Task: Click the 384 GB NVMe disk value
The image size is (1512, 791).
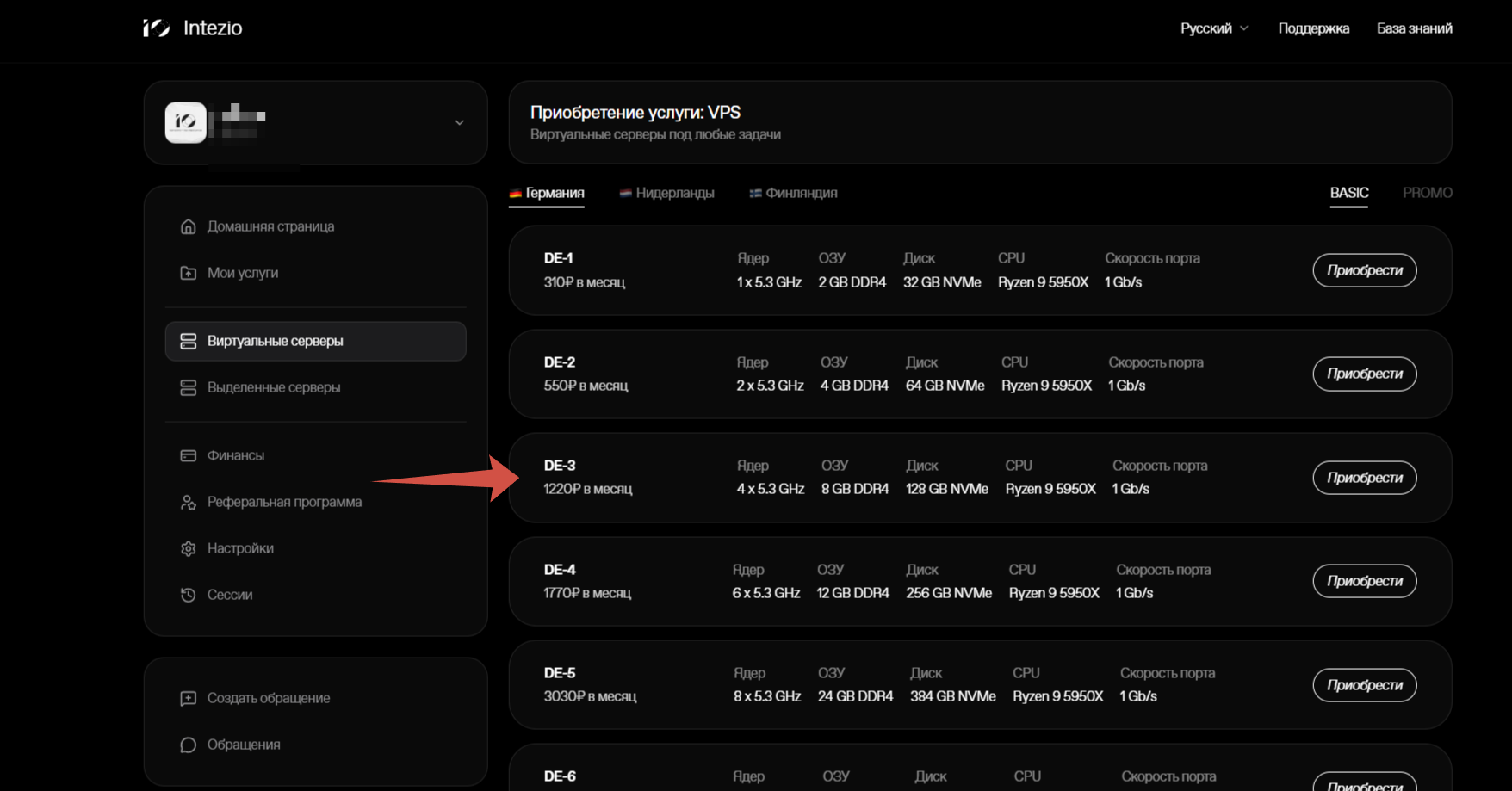Action: 952,696
